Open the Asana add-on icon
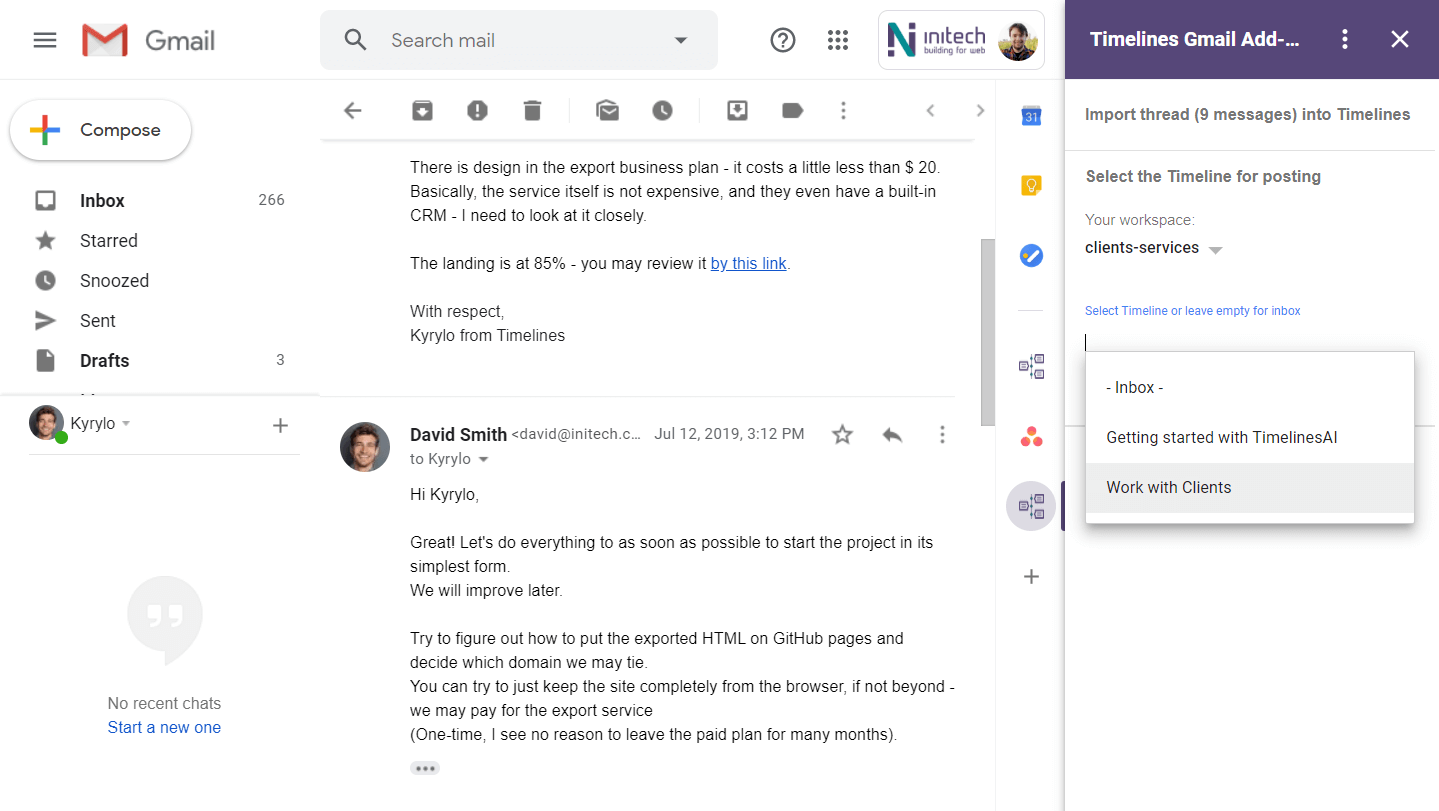Viewport: 1439px width, 811px height. coord(1031,437)
